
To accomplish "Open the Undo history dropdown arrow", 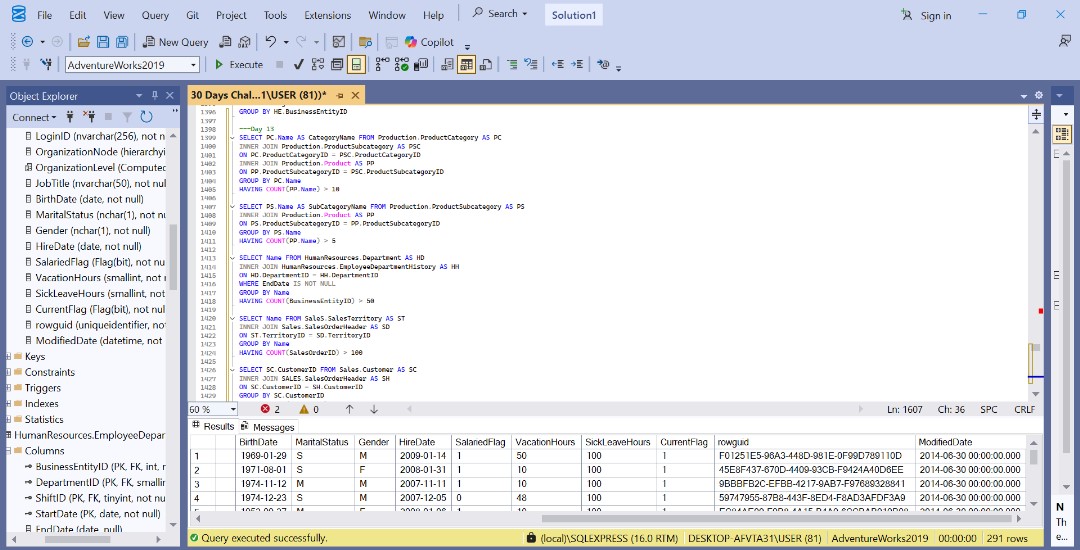I will [x=285, y=42].
